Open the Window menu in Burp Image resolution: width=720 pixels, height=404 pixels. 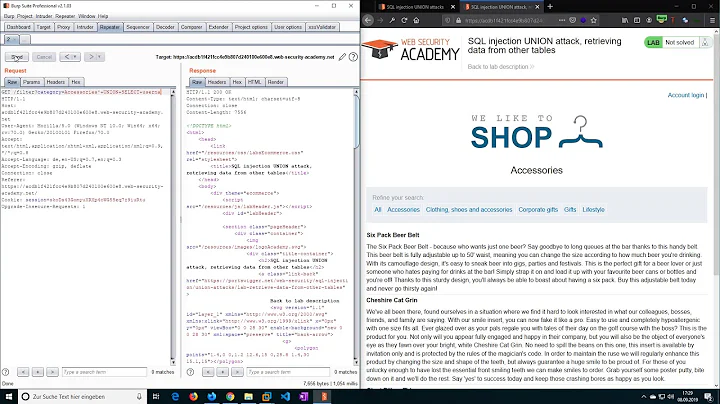(87, 16)
